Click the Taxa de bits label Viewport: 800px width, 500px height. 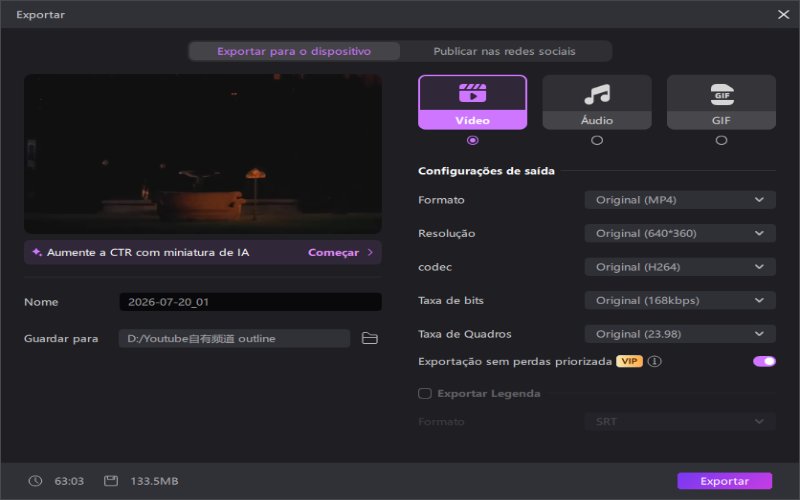[451, 301]
